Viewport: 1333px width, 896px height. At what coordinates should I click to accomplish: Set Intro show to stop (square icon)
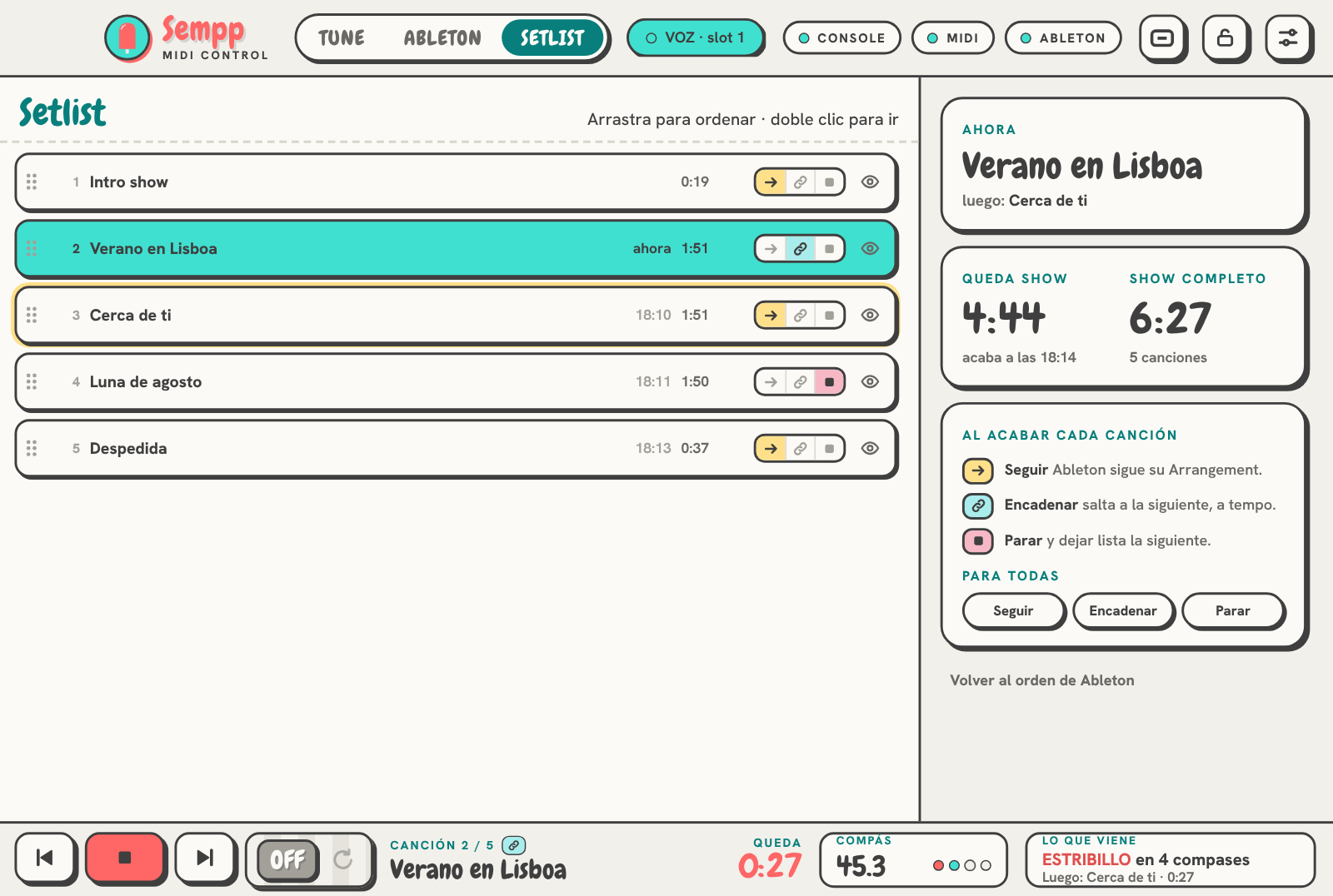(829, 182)
